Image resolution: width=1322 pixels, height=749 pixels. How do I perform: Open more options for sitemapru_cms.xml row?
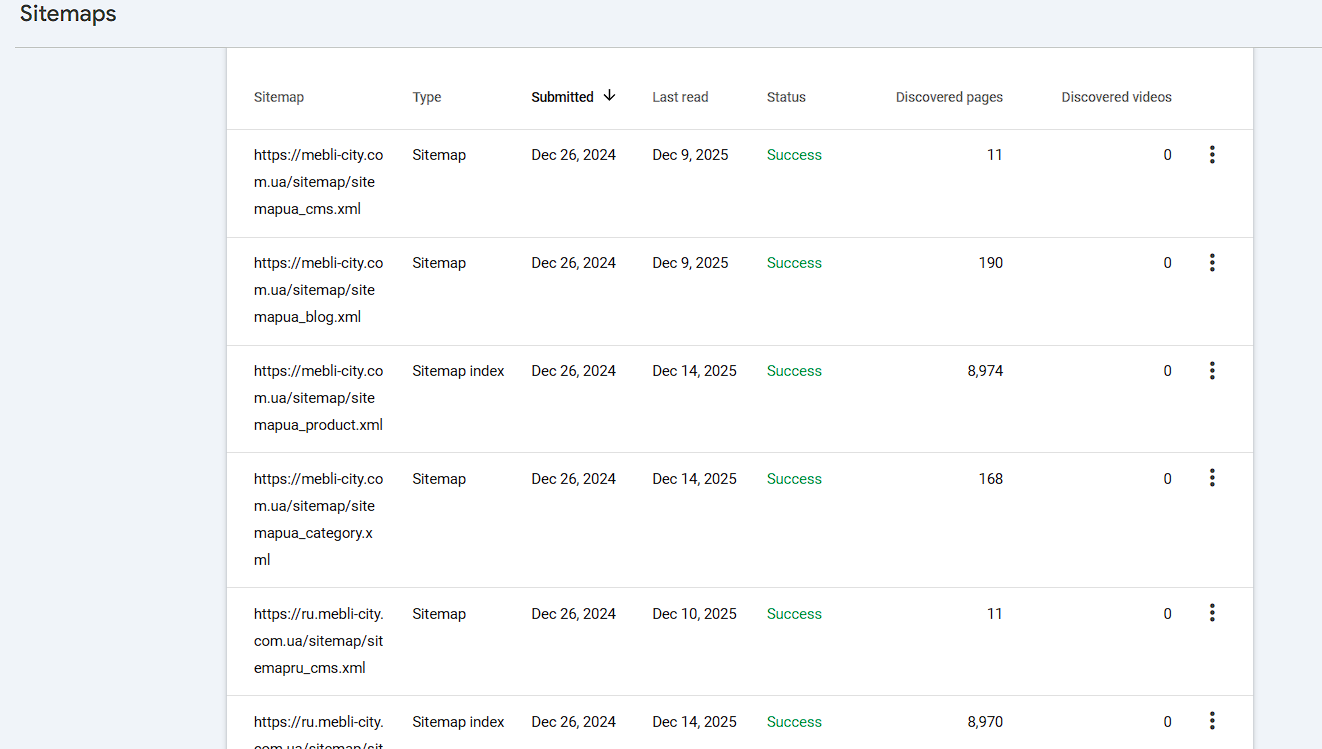[x=1212, y=613]
